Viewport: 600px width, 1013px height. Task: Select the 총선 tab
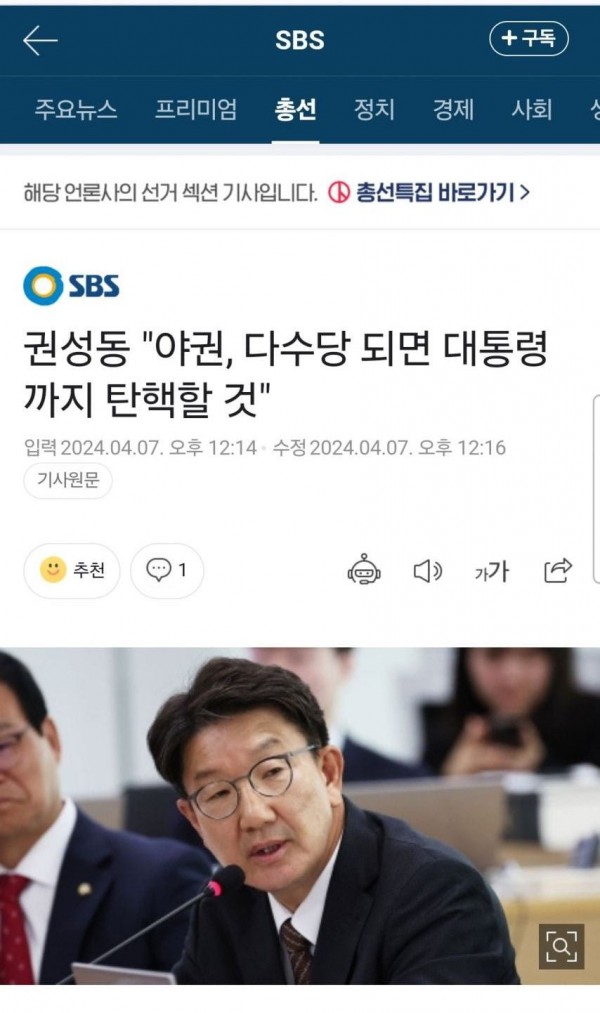[295, 109]
